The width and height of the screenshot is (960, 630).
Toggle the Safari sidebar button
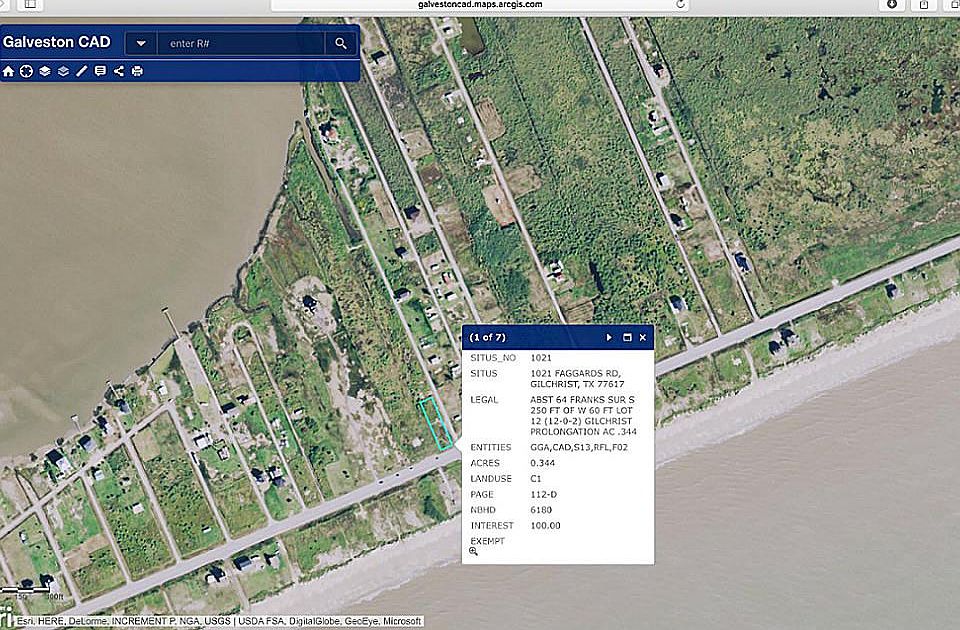(30, 4)
